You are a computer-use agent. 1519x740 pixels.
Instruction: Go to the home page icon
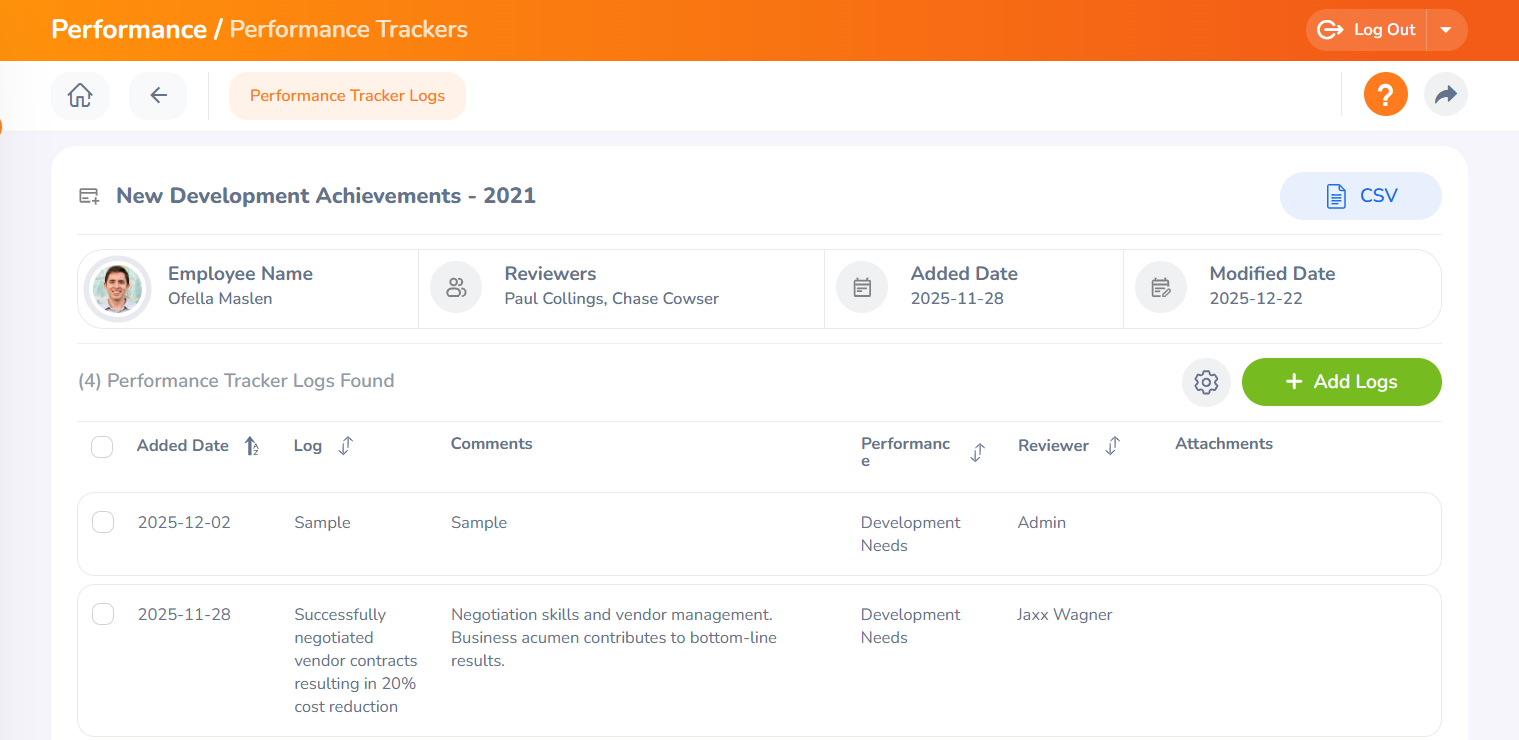80,96
